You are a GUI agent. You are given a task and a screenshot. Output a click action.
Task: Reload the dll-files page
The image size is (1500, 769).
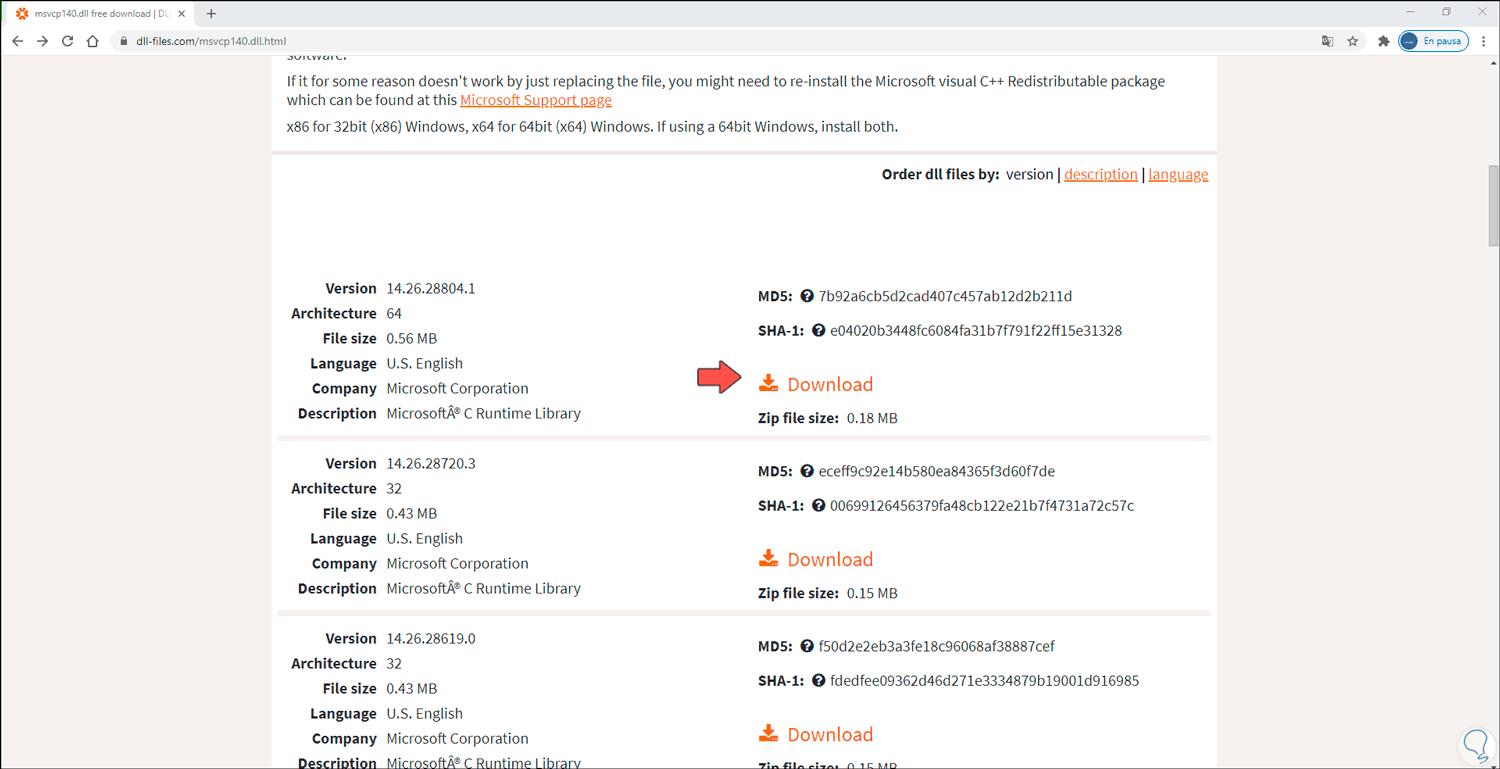point(67,41)
